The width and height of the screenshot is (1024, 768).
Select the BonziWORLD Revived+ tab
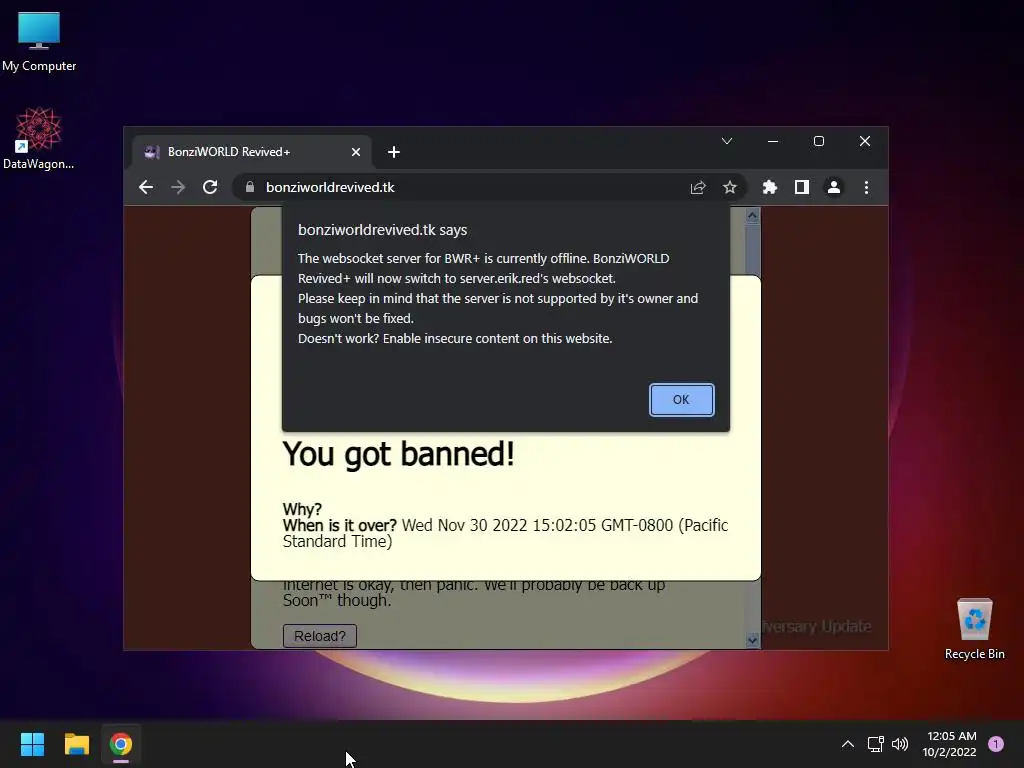tap(252, 152)
